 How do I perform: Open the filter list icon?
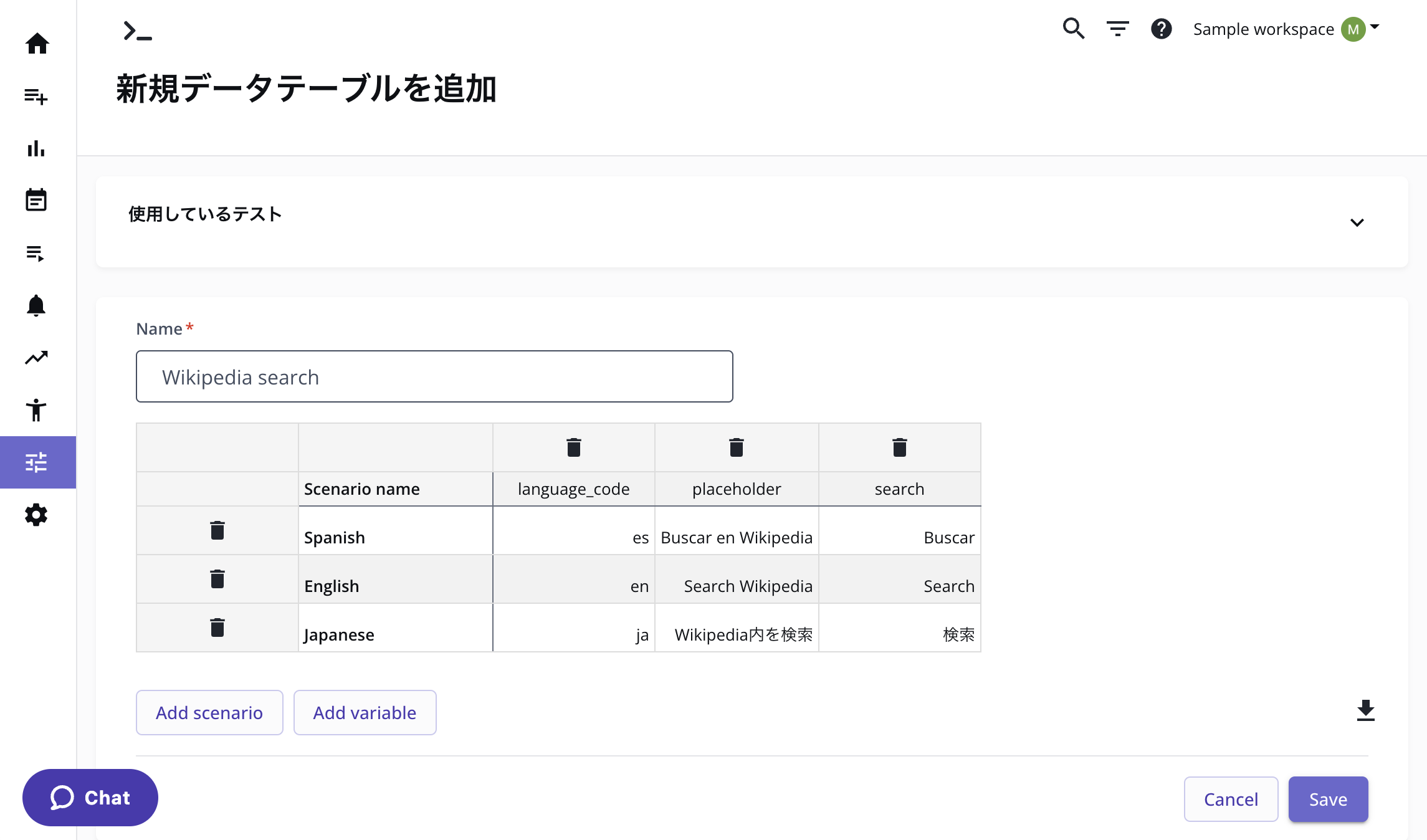coord(1117,29)
